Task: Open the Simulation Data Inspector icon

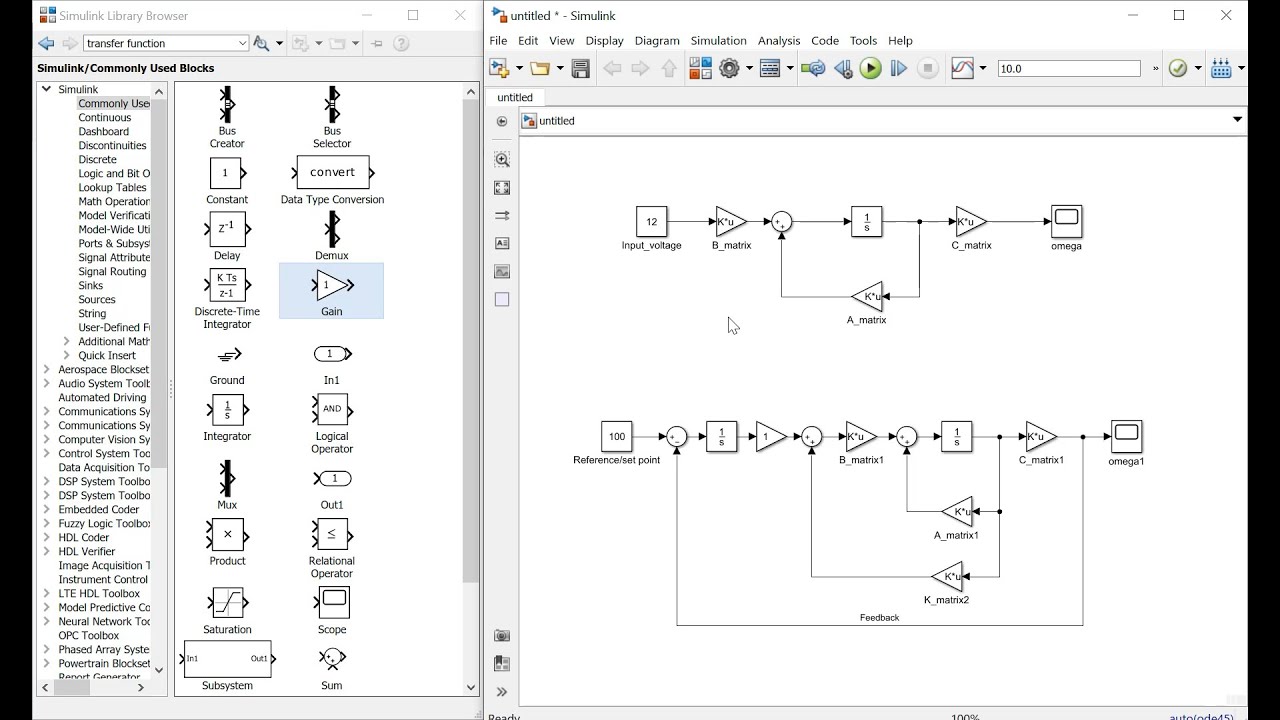Action: 962,68
